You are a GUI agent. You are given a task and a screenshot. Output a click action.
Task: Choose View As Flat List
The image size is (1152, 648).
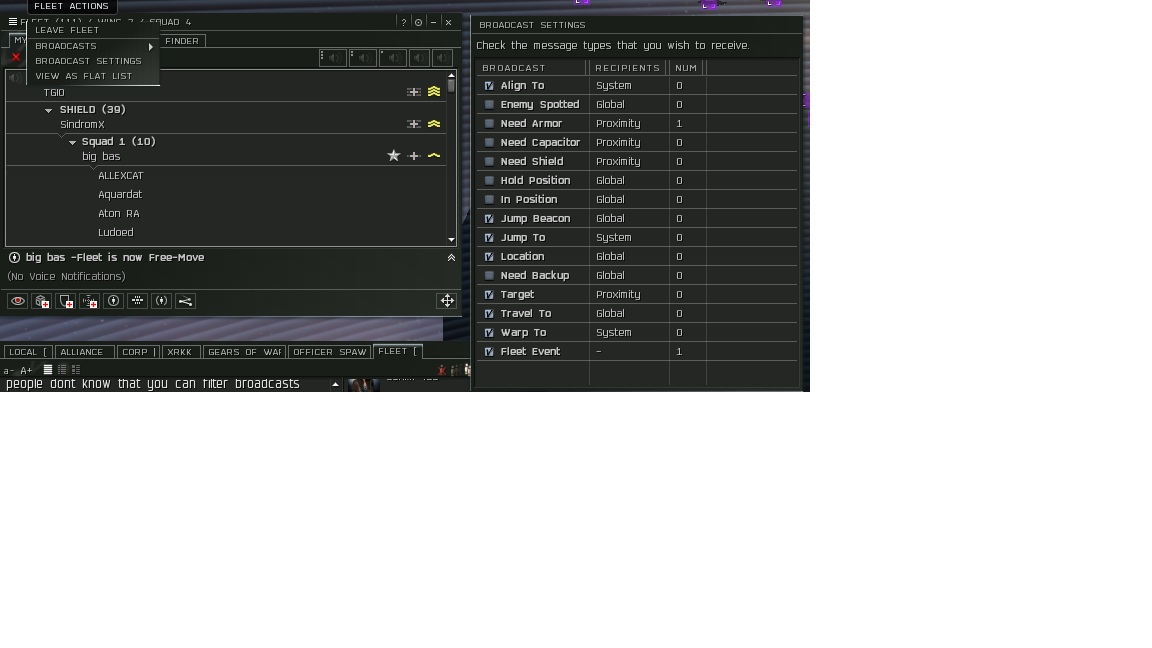coord(84,76)
